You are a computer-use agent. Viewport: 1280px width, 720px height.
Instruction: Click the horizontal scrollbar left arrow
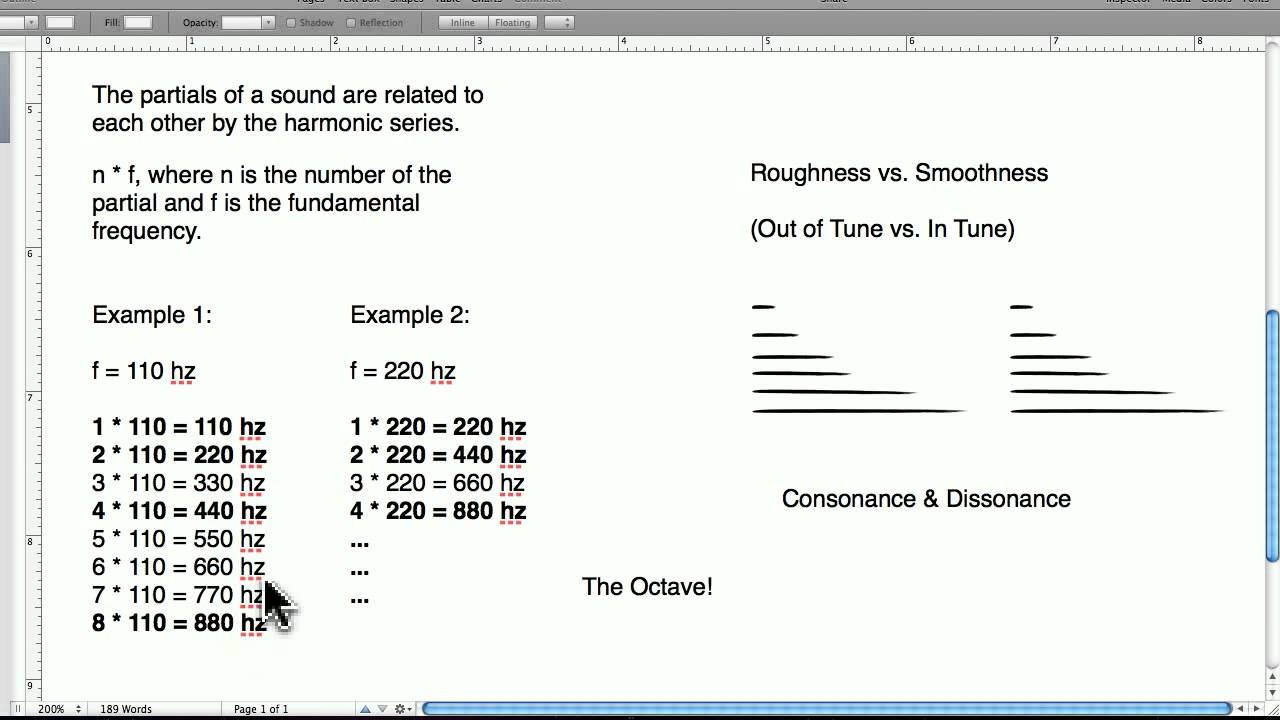(1242, 709)
